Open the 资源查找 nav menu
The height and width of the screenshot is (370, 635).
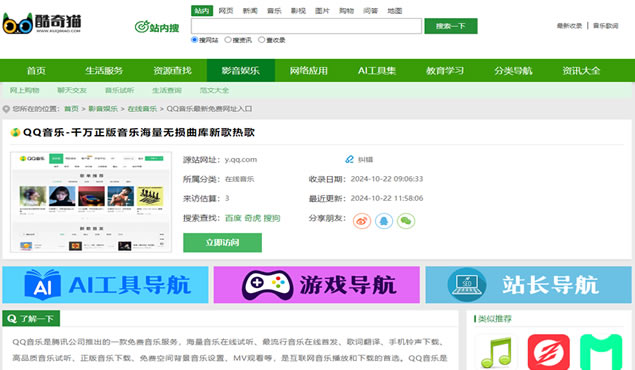coord(173,70)
